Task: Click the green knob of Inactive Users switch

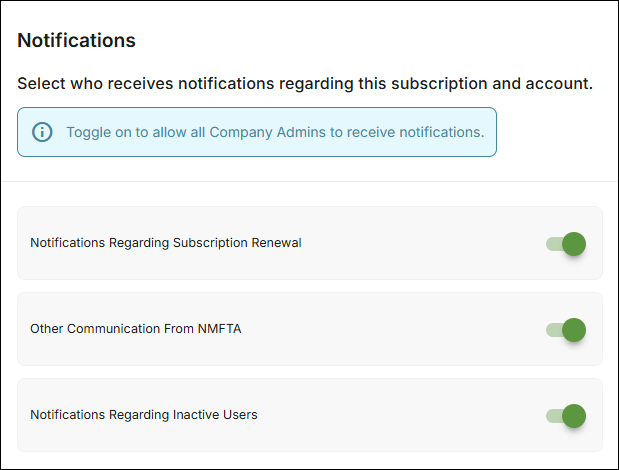Action: [x=574, y=416]
